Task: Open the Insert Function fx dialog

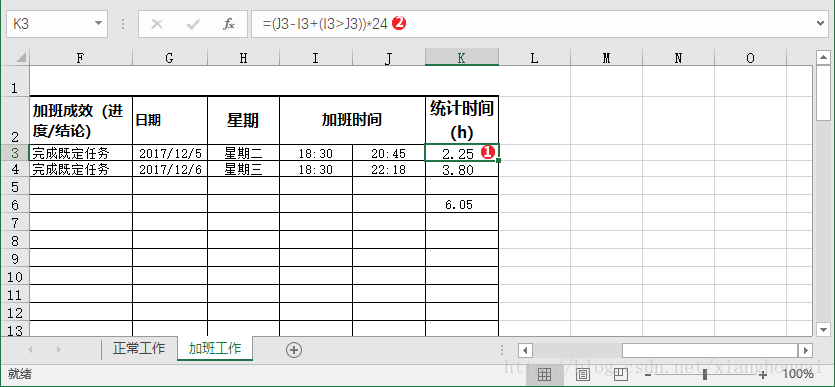Action: (x=229, y=24)
